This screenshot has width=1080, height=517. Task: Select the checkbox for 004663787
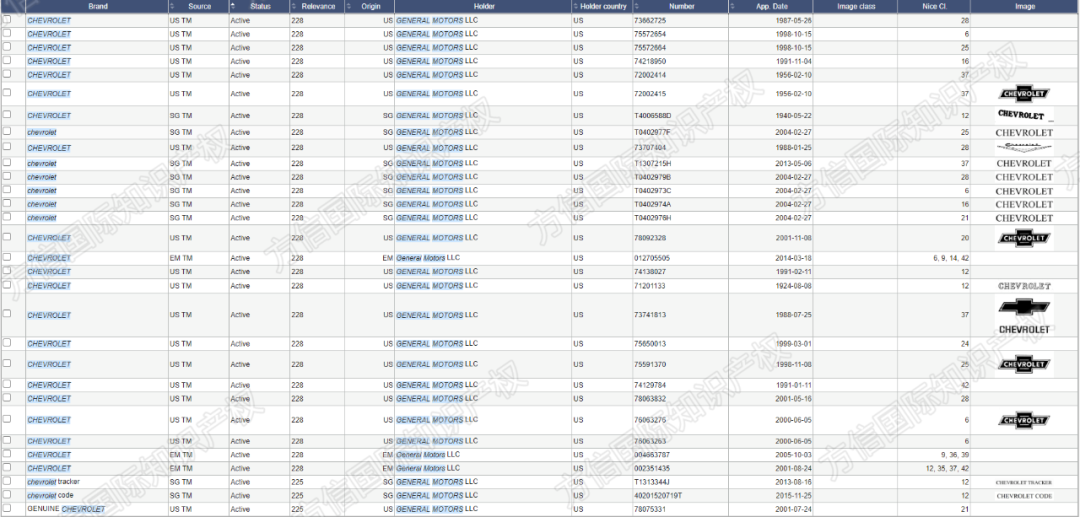pyautogui.click(x=7, y=454)
